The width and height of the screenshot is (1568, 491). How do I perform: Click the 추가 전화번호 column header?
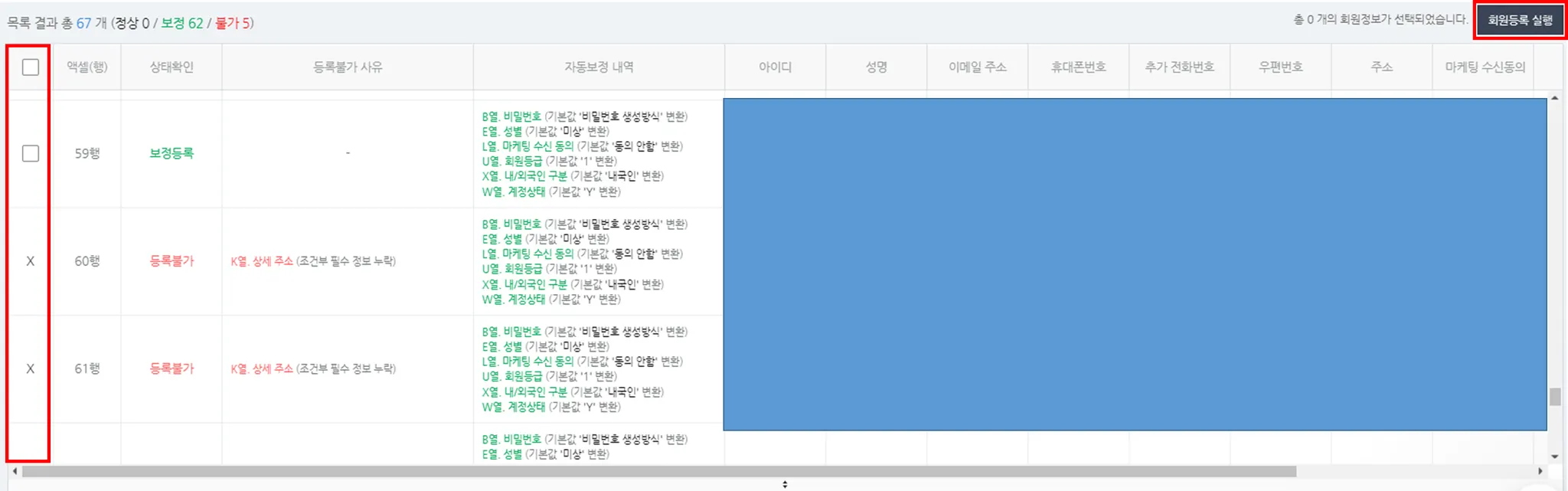[1179, 67]
